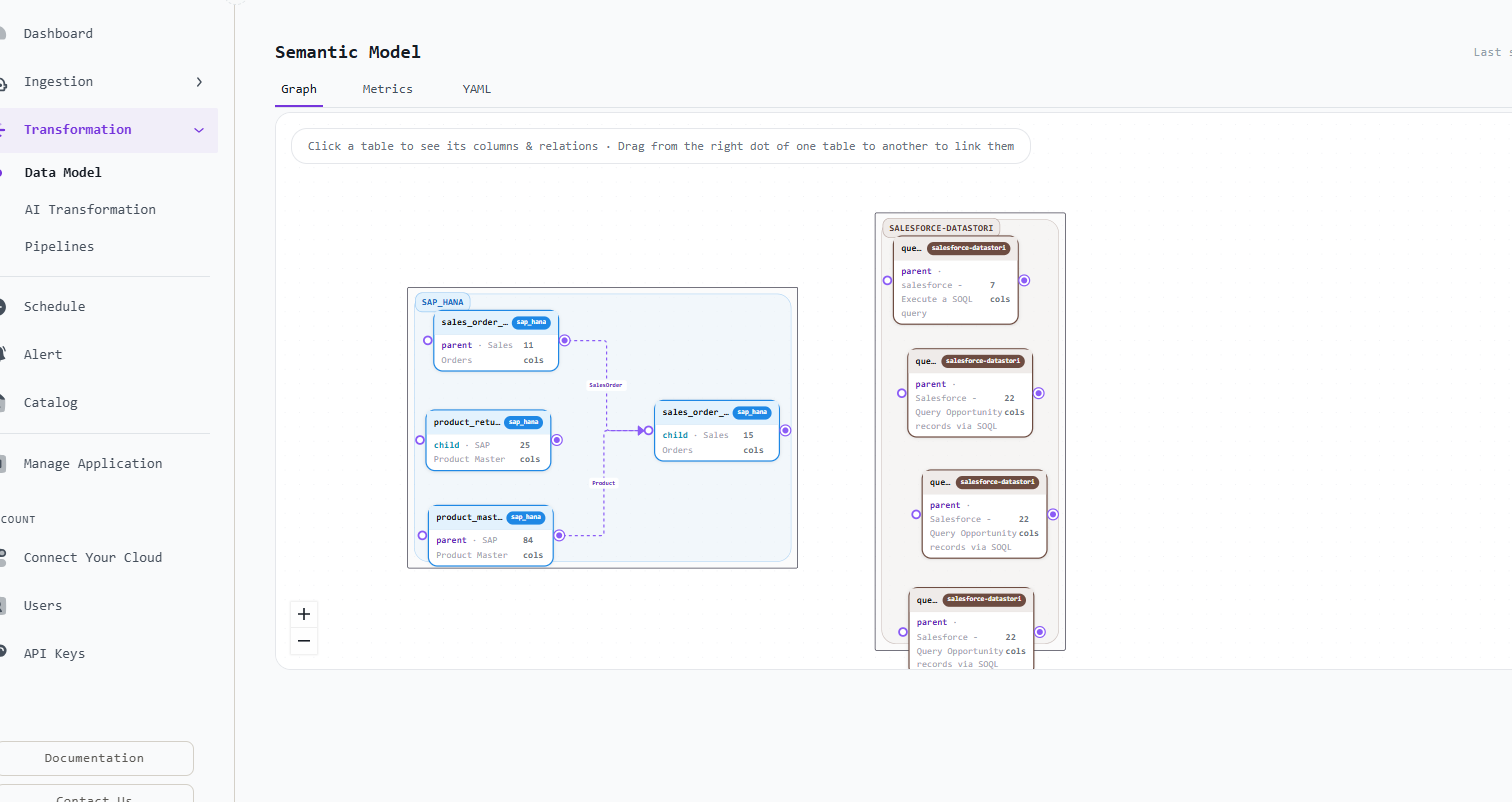
Task: Click sap_hana badge on child sales_order node
Action: [752, 412]
